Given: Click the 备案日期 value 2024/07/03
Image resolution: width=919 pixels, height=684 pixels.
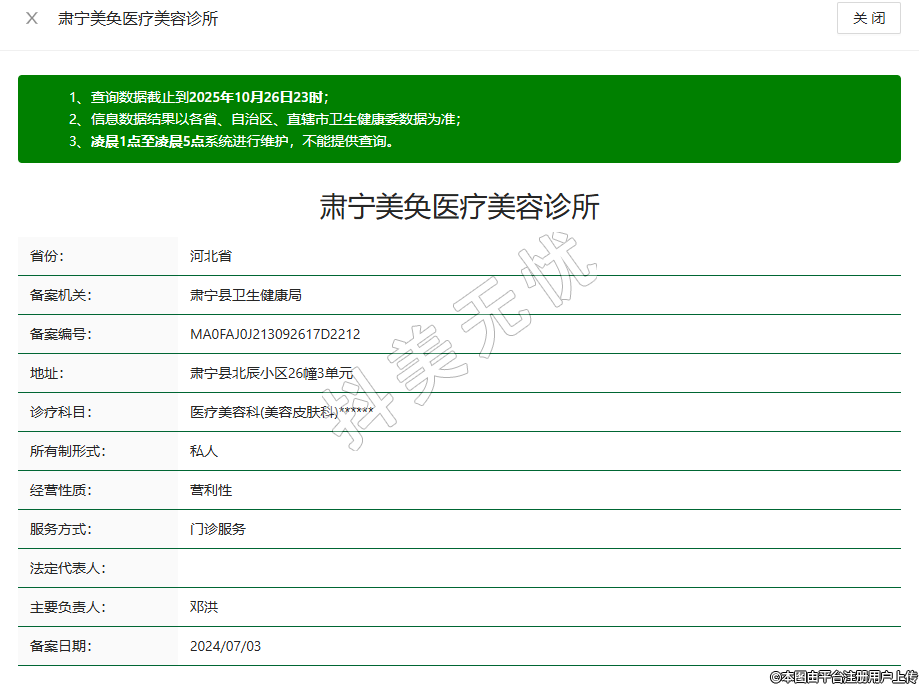Looking at the screenshot, I should pyautogui.click(x=225, y=646).
